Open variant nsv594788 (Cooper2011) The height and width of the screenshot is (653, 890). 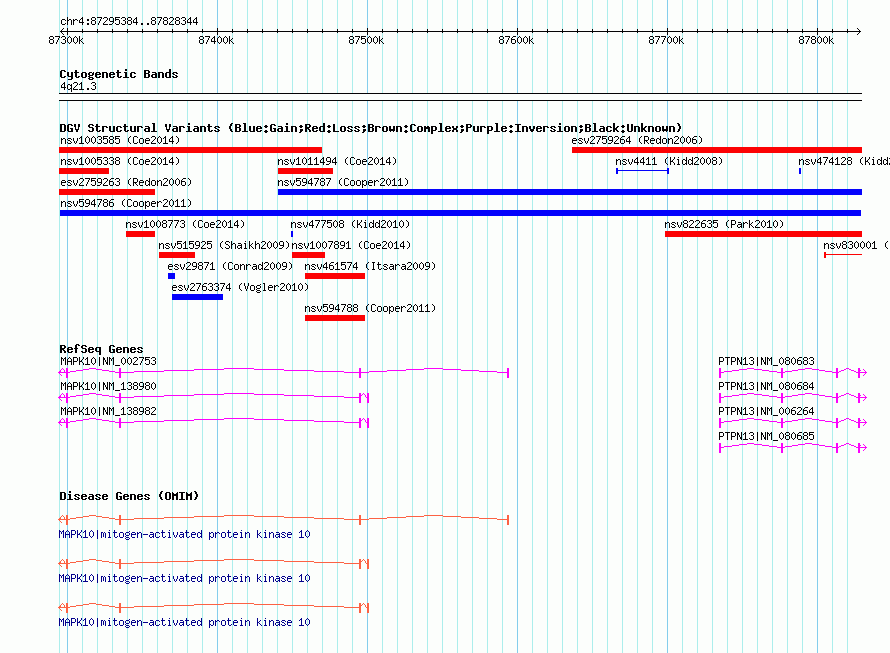[x=370, y=308]
